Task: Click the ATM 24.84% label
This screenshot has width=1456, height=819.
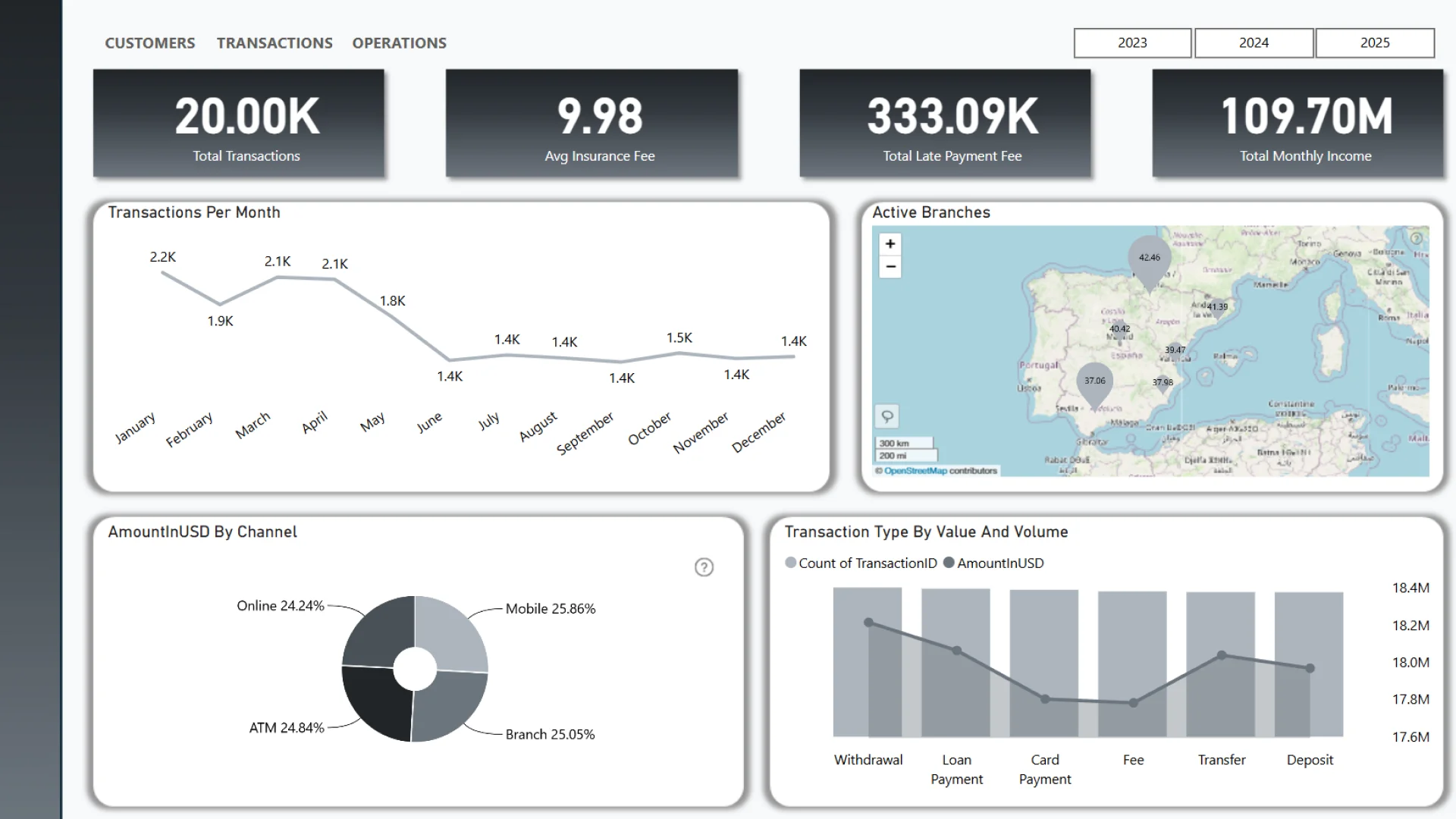Action: coord(287,728)
